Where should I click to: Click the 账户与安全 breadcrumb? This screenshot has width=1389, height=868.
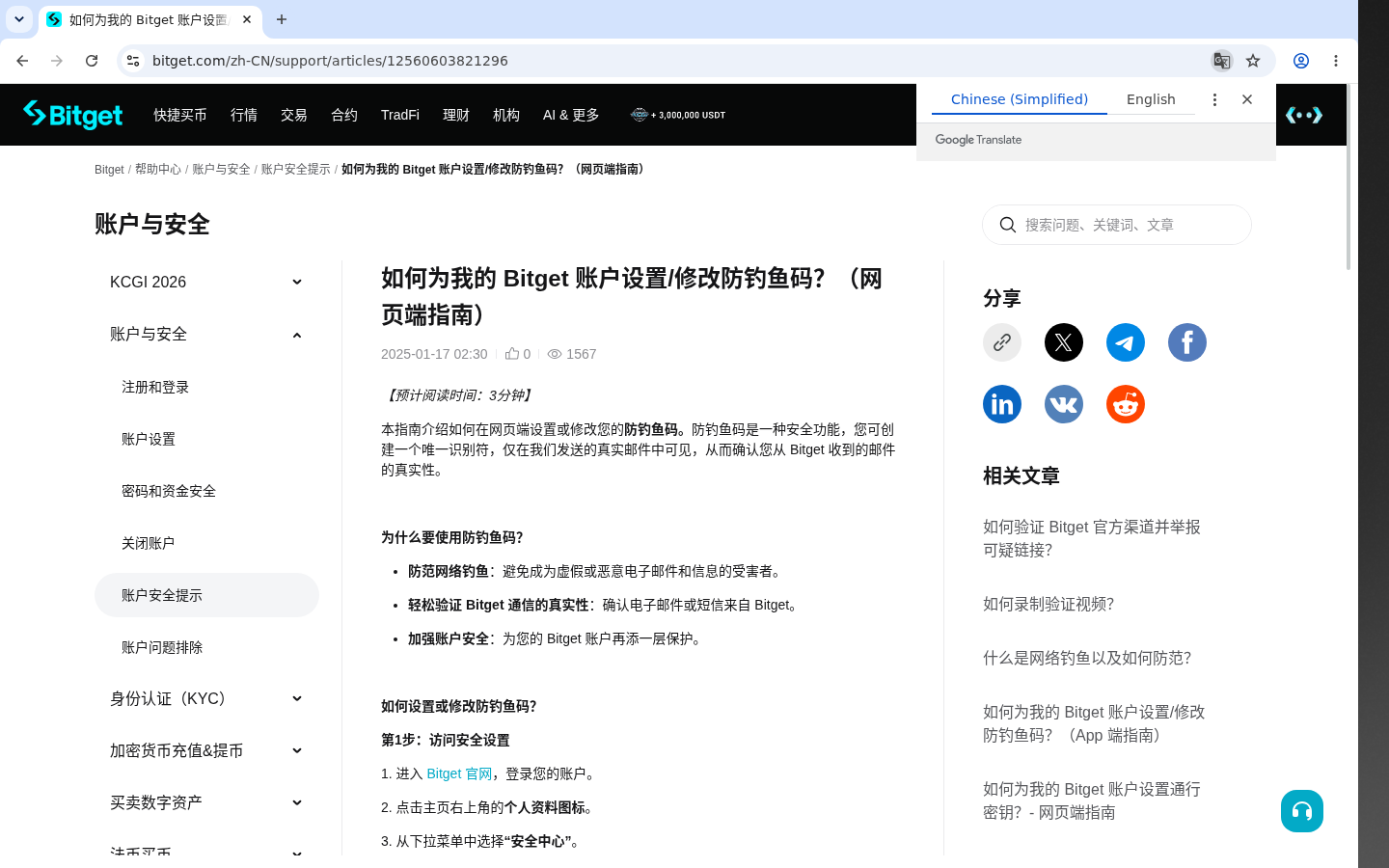click(221, 169)
